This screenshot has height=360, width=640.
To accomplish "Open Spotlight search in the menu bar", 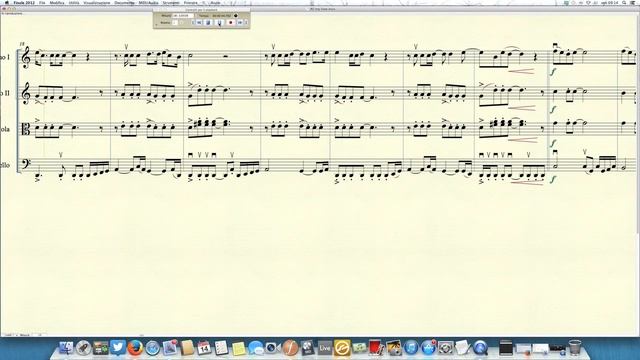I will coord(624,2).
